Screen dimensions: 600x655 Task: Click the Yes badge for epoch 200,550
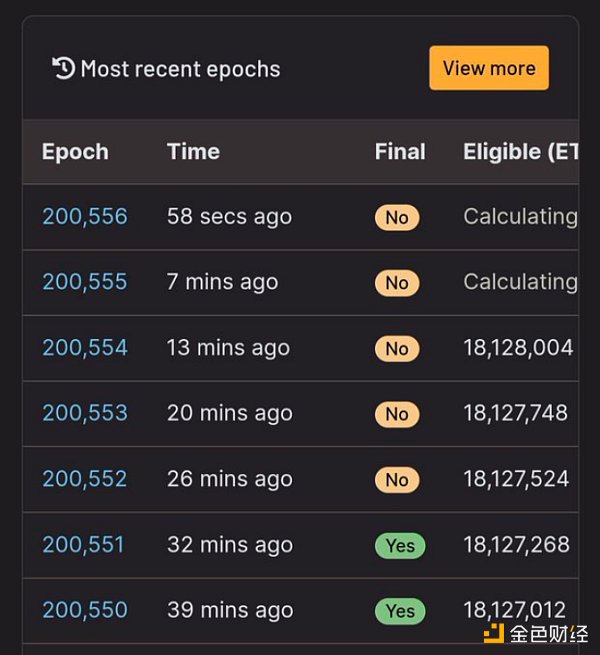(x=400, y=611)
